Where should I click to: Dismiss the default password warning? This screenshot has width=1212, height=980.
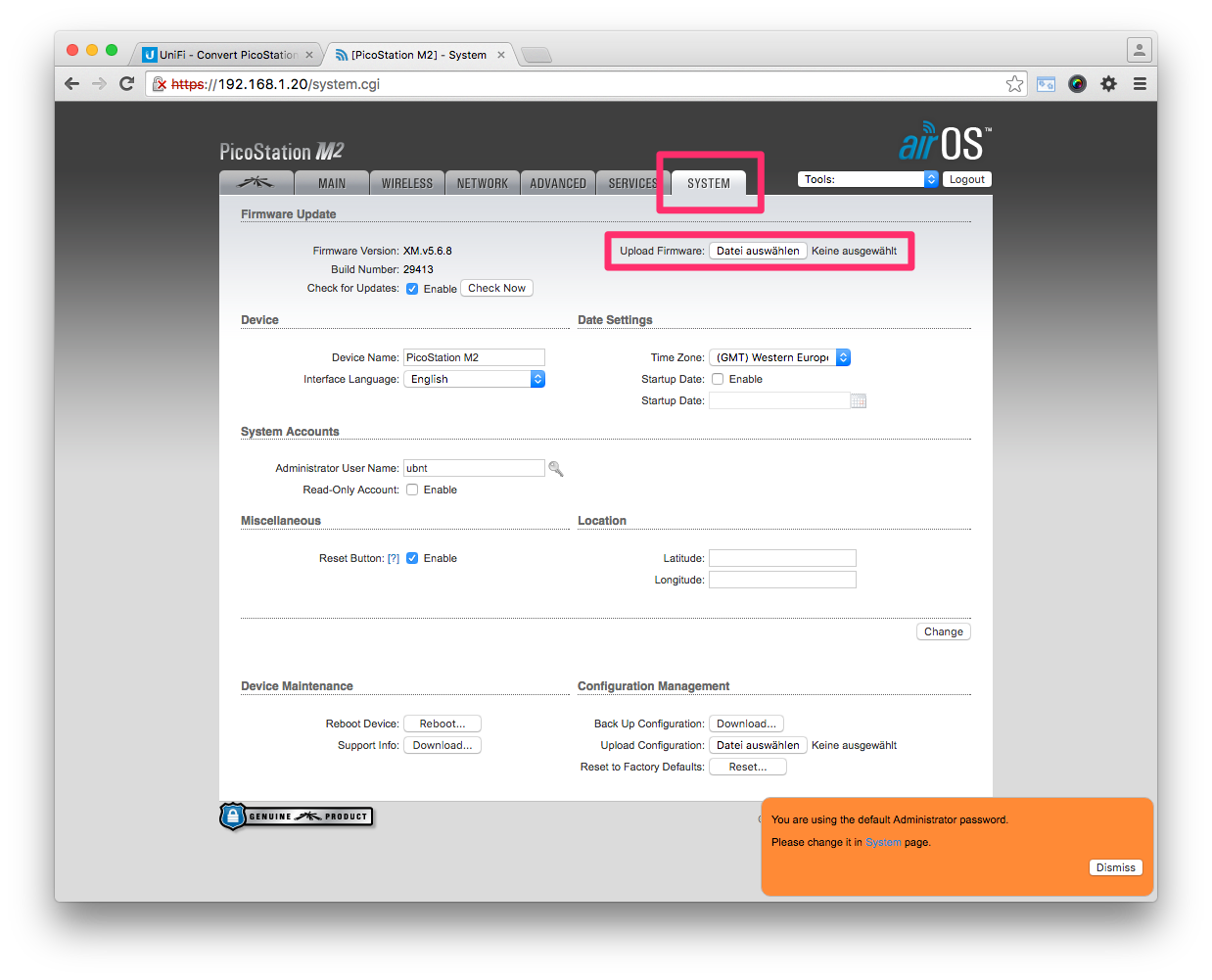coord(1116,867)
